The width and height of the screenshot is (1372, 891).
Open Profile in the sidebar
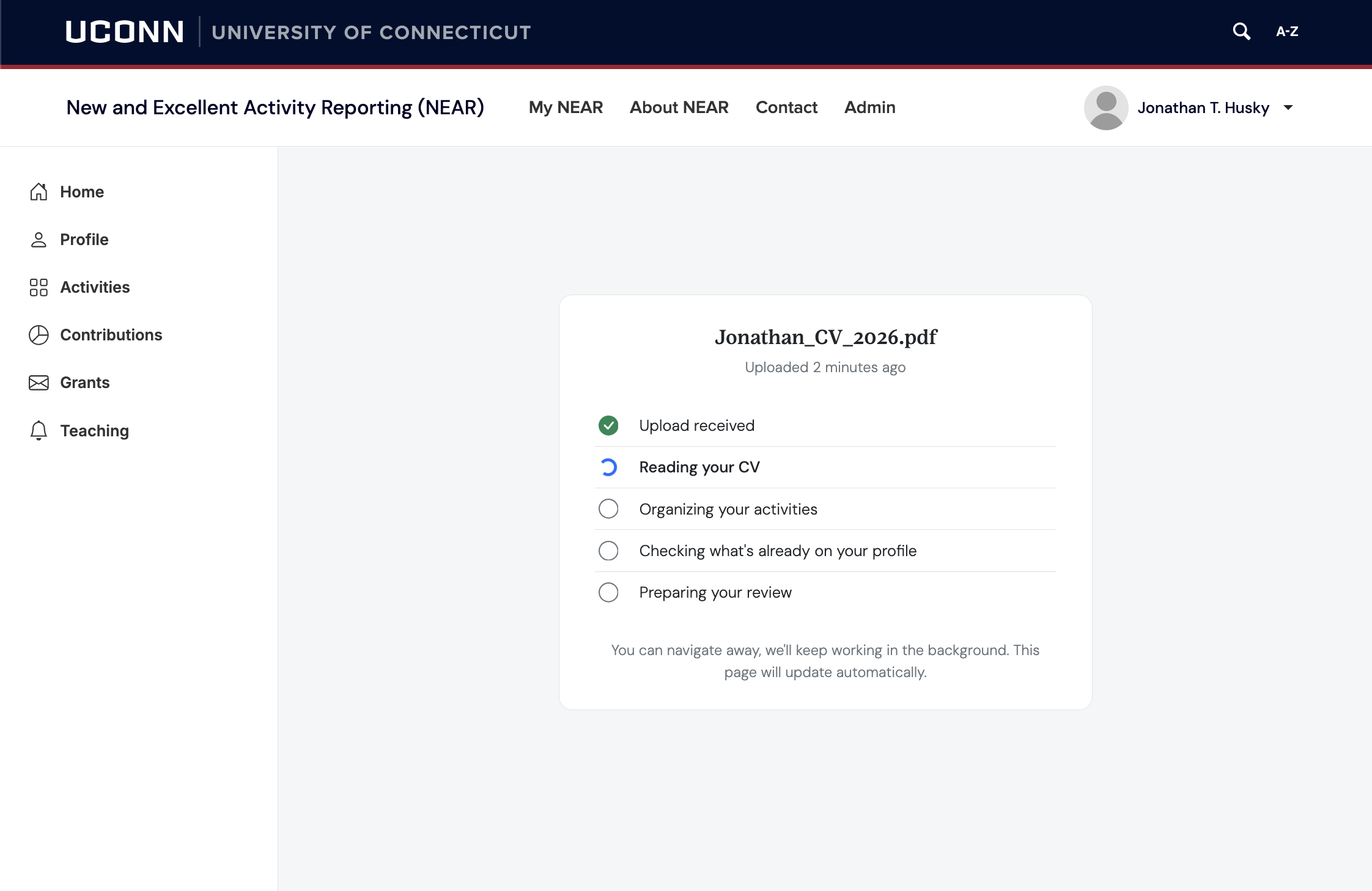84,240
